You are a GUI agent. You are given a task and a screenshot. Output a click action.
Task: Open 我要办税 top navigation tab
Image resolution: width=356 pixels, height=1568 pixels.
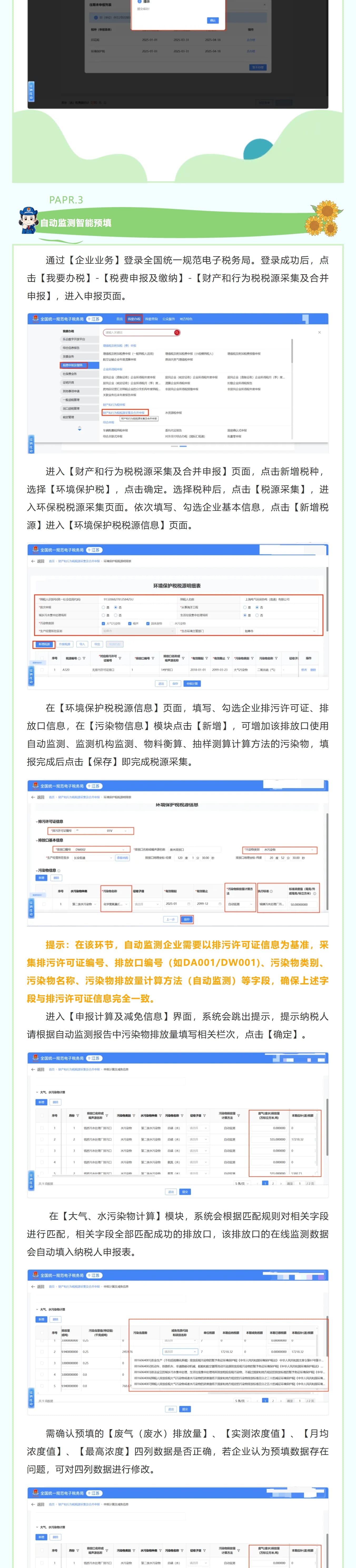pos(134,319)
